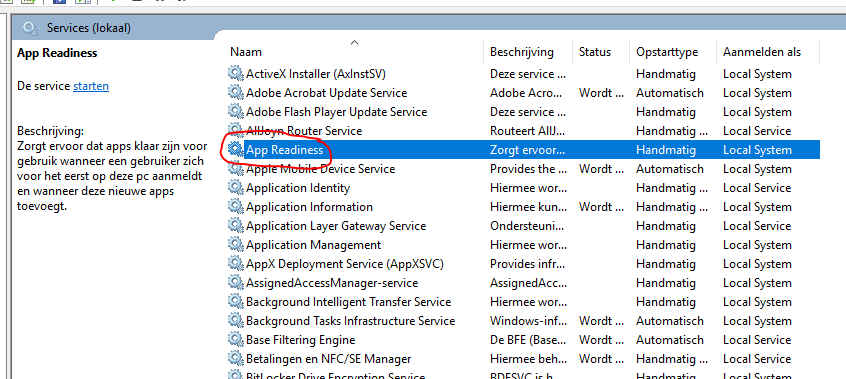Click the Background Tasks Infrastructure Service icon
The width and height of the screenshot is (846, 379).
pyautogui.click(x=235, y=320)
